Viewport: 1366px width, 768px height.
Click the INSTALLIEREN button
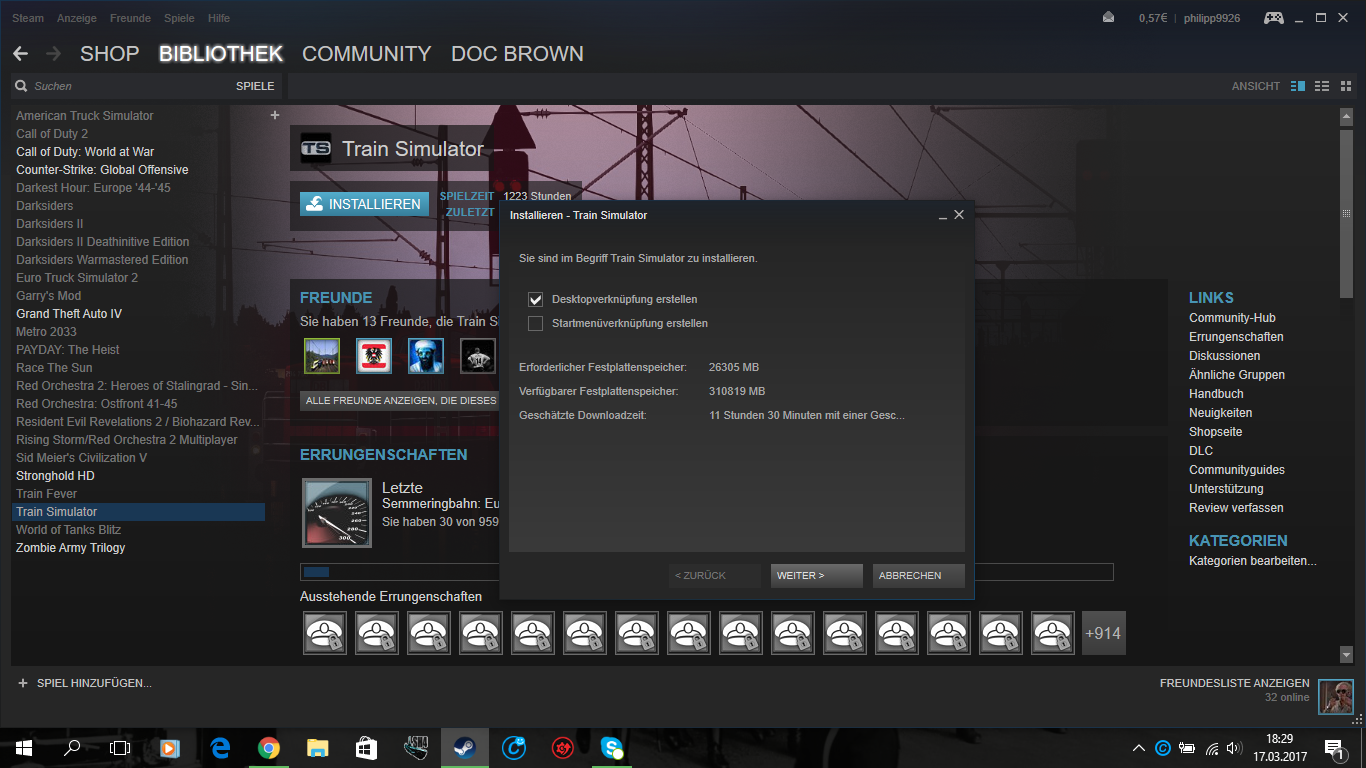tap(364, 204)
